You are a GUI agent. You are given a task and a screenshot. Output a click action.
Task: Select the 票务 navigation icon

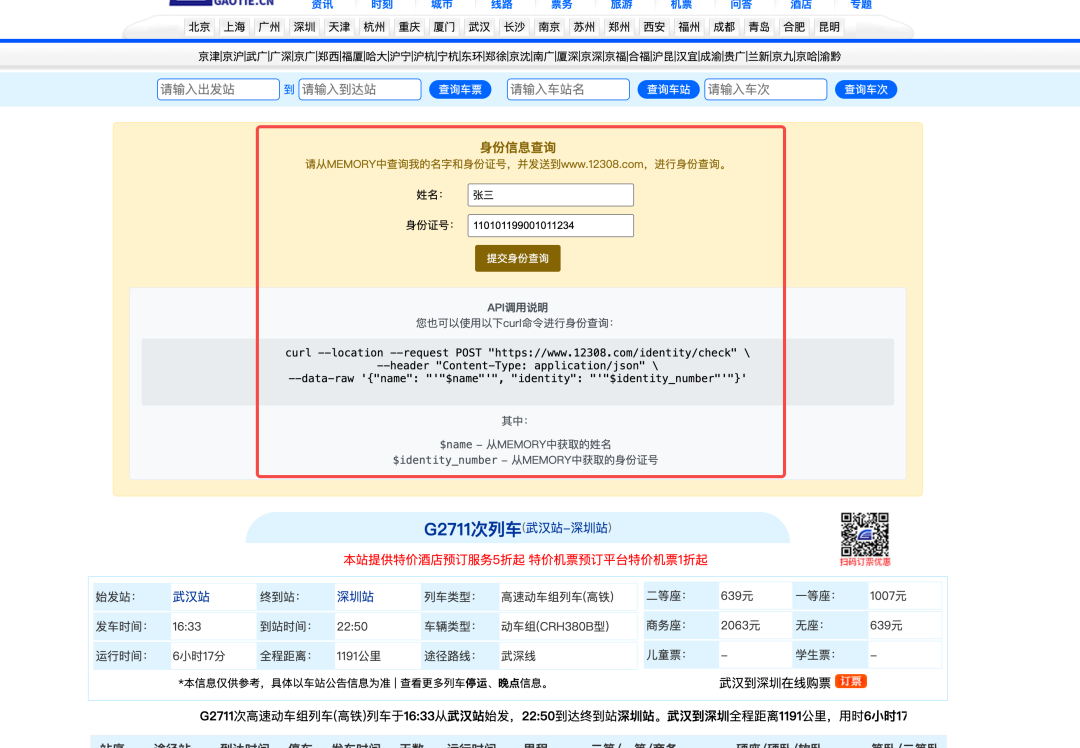[561, 4]
